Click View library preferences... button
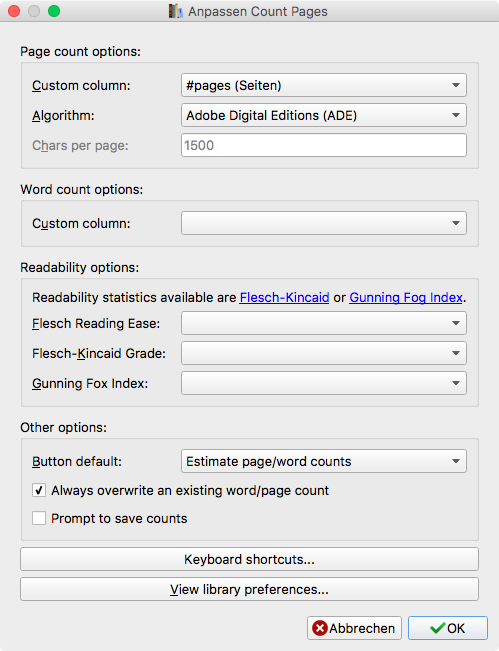The width and height of the screenshot is (499, 651). point(250,589)
